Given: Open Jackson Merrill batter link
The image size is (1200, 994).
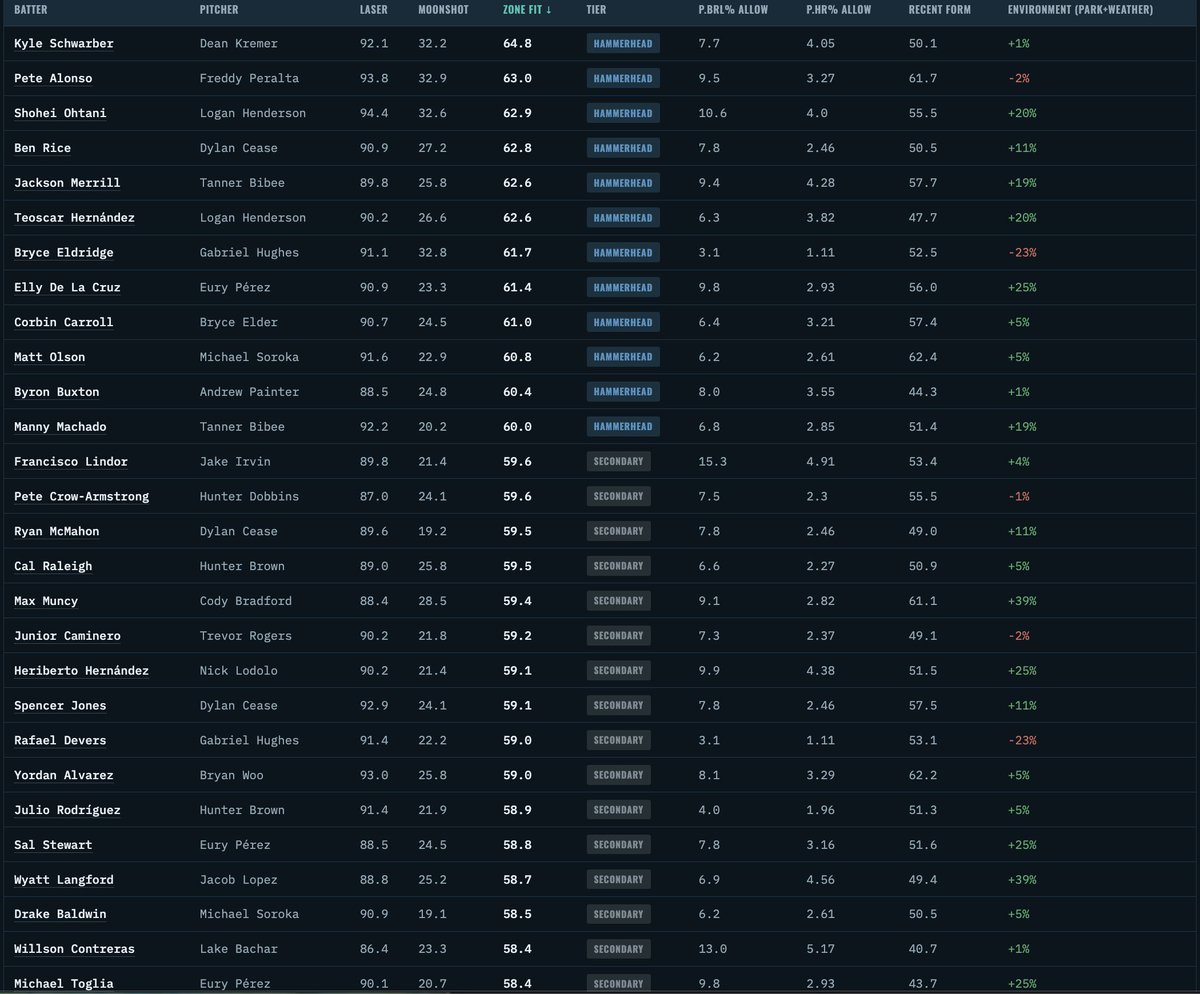Looking at the screenshot, I should (67, 183).
